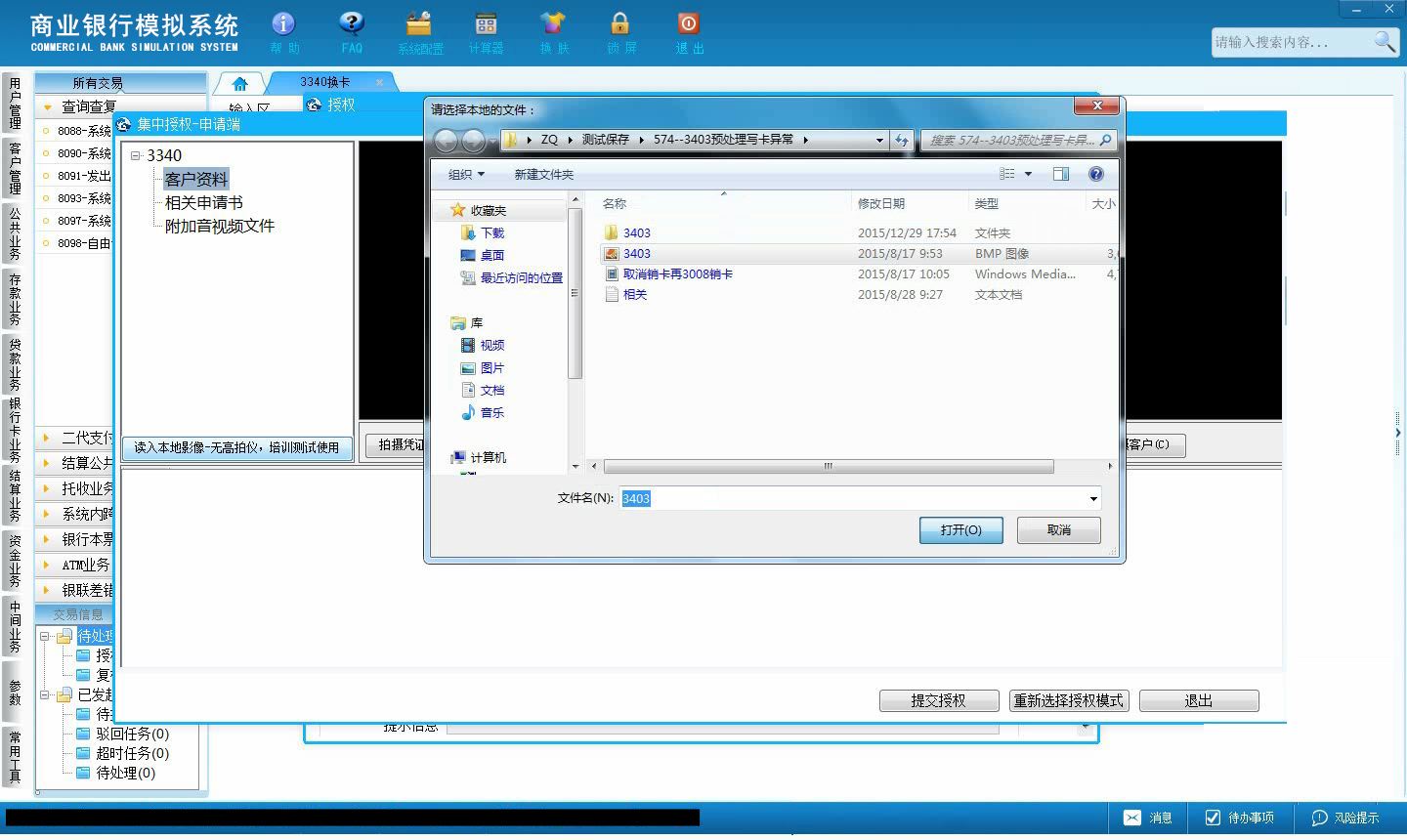Viewport: 1407px width, 840px height.
Task: Open file dialog help question icon
Action: pos(1096,174)
